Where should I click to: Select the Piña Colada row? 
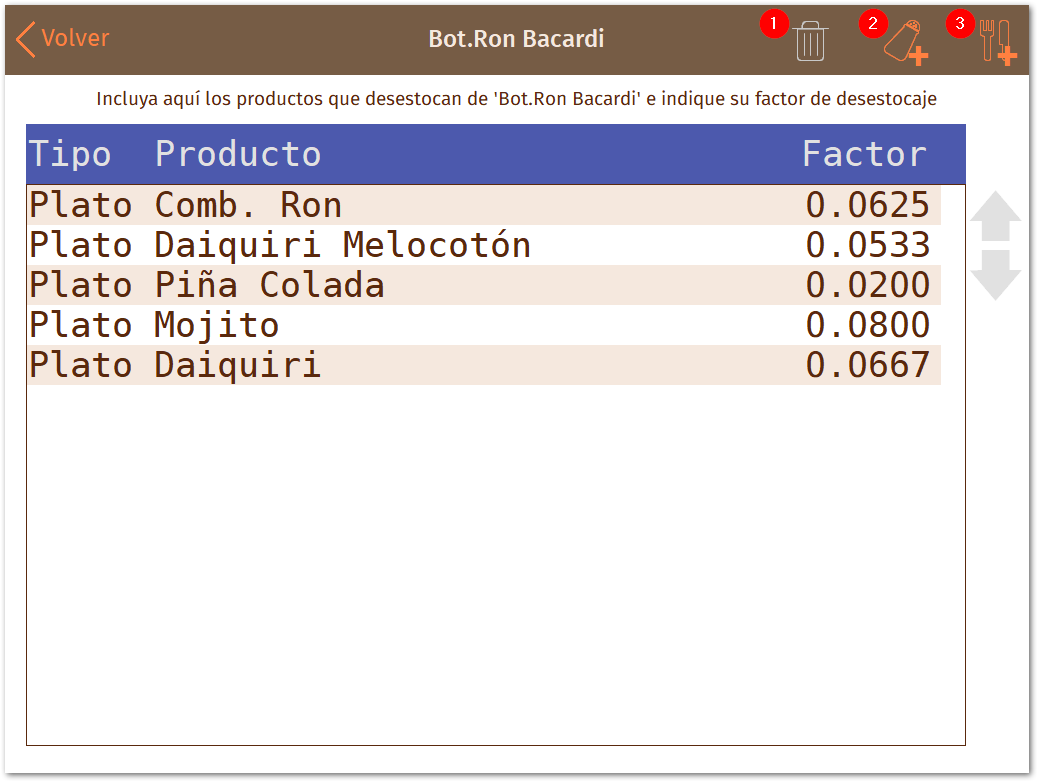484,285
